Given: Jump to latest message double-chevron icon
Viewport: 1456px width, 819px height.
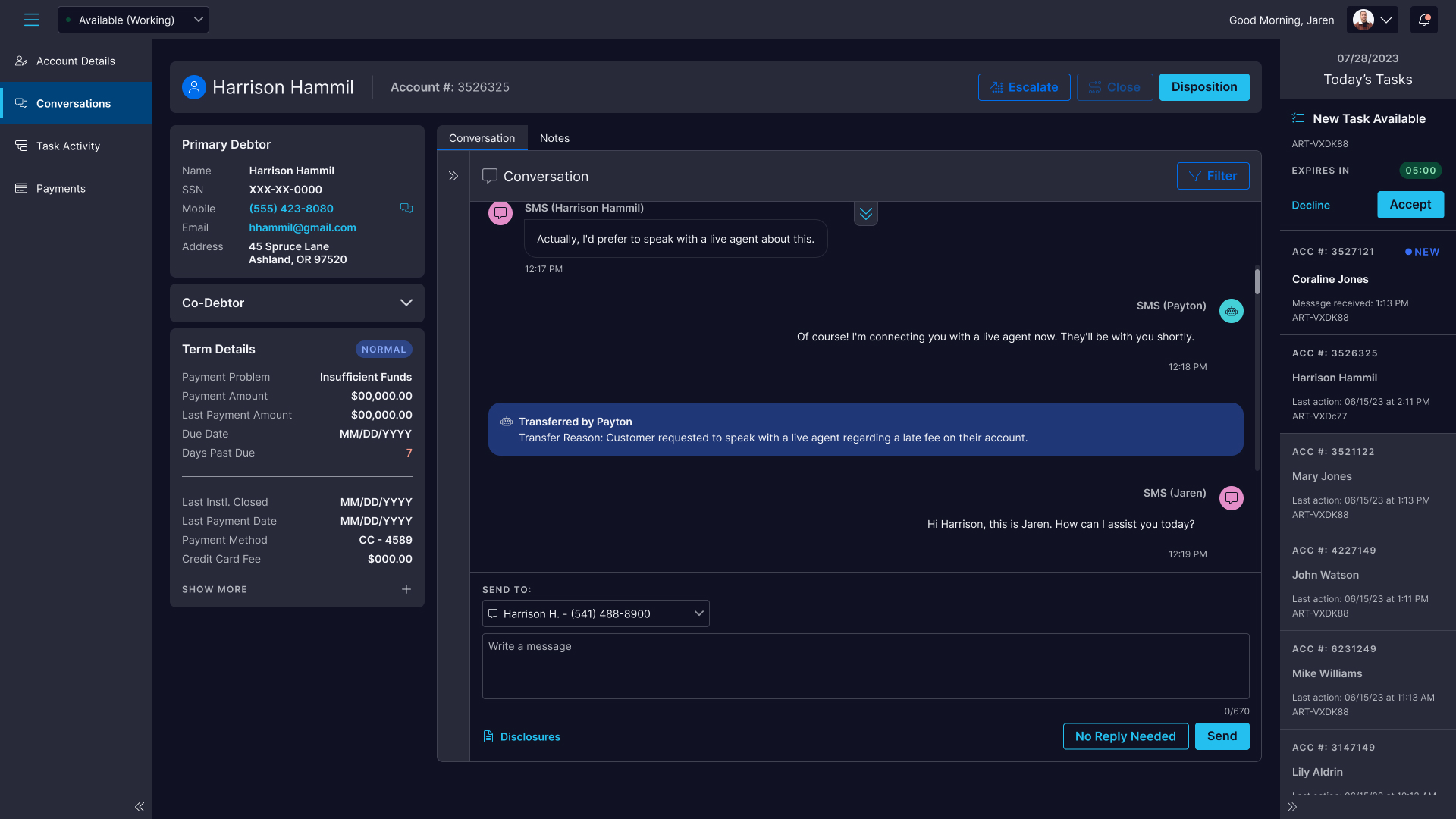Looking at the screenshot, I should pyautogui.click(x=865, y=214).
